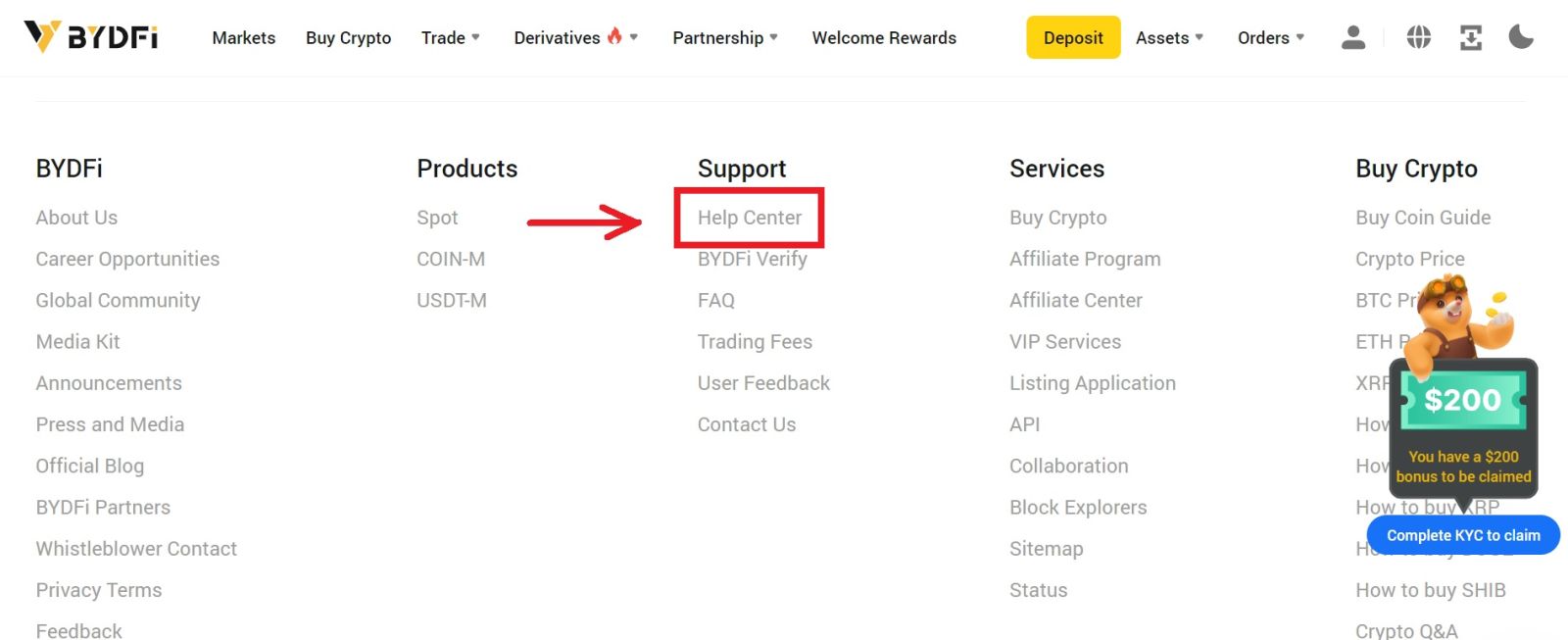Click the $200 bonus coupon graphic
Image resolution: width=1568 pixels, height=640 pixels.
pos(1463,400)
